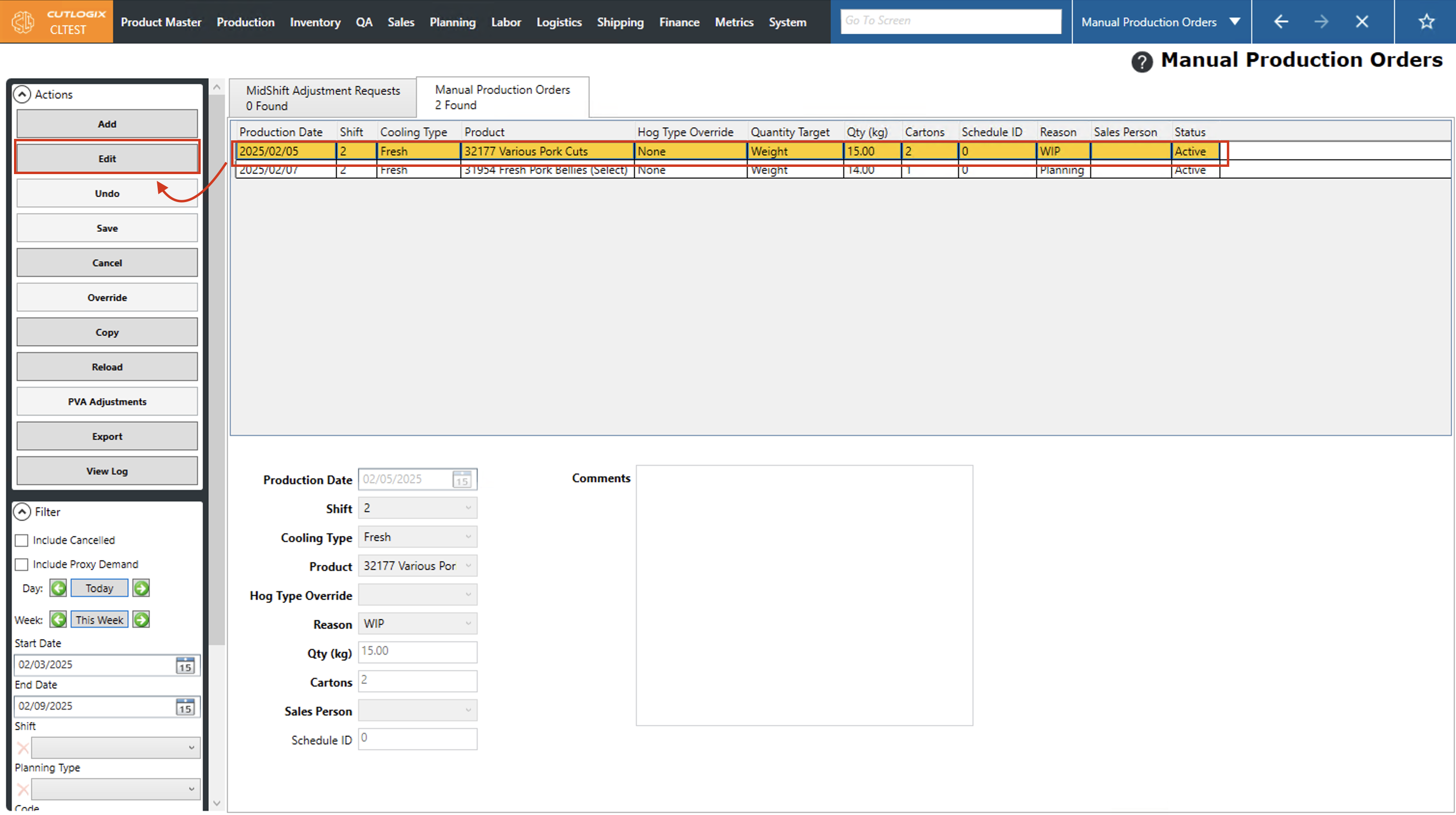Expand the Manual Production Orders screen dropdown

(x=1235, y=22)
